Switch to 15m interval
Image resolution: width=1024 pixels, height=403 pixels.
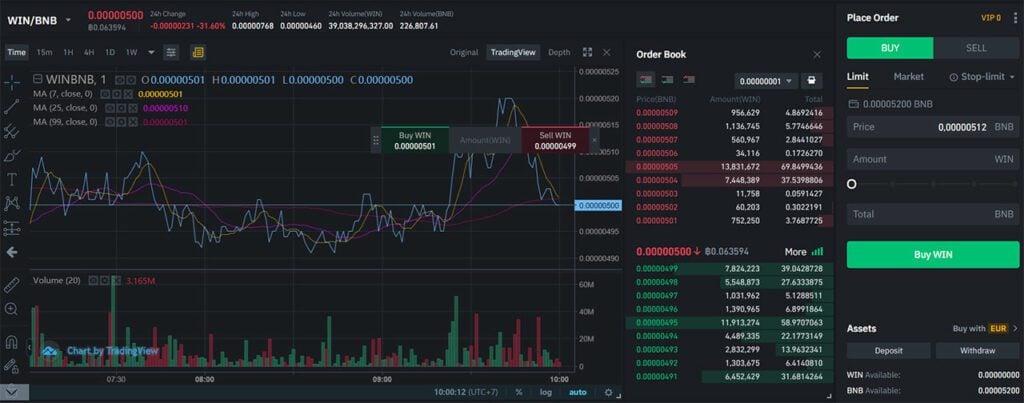(x=44, y=52)
